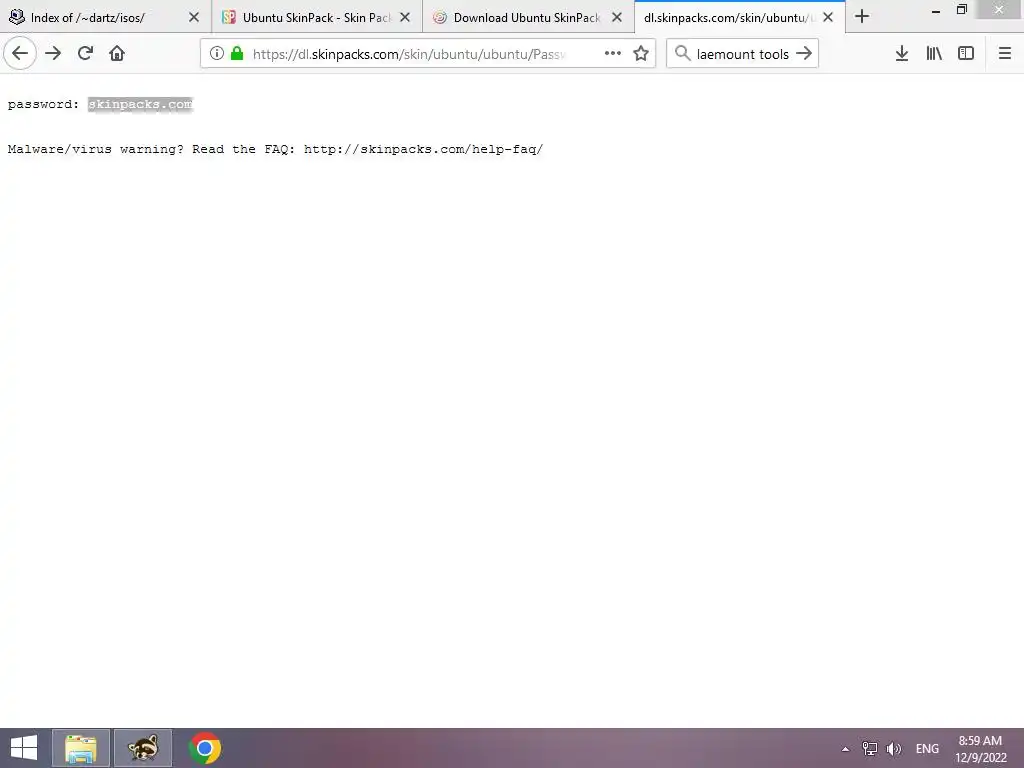Image resolution: width=1024 pixels, height=768 pixels.
Task: Go forward to the next page
Action: [53, 54]
